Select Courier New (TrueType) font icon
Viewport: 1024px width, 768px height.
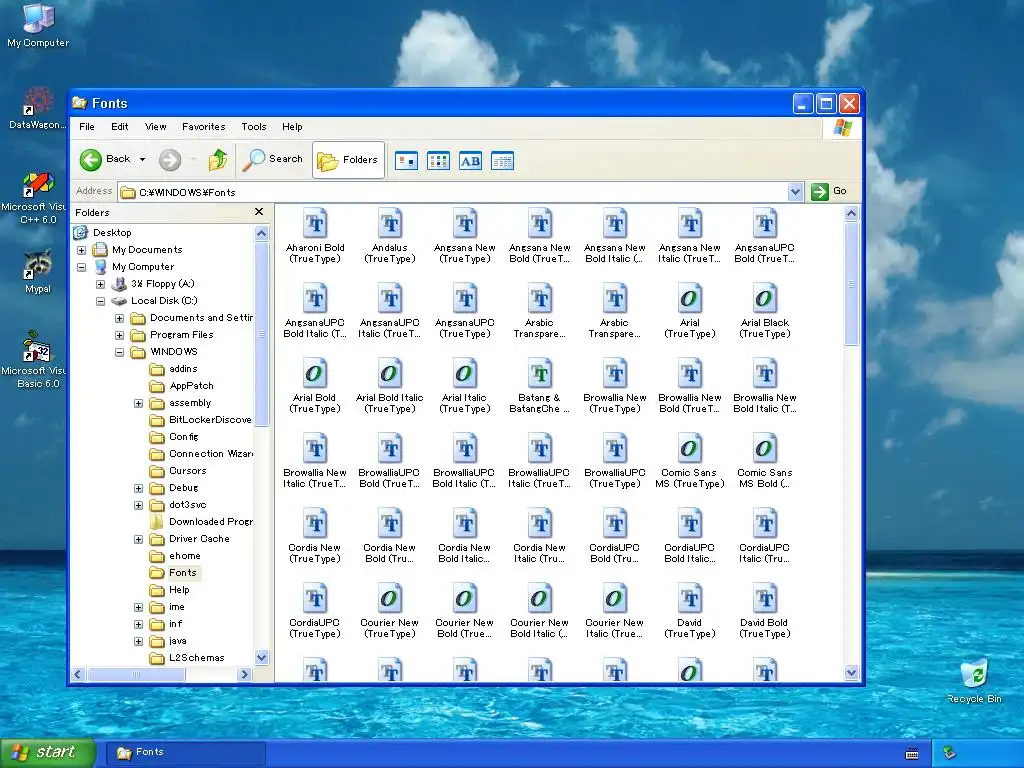[390, 599]
